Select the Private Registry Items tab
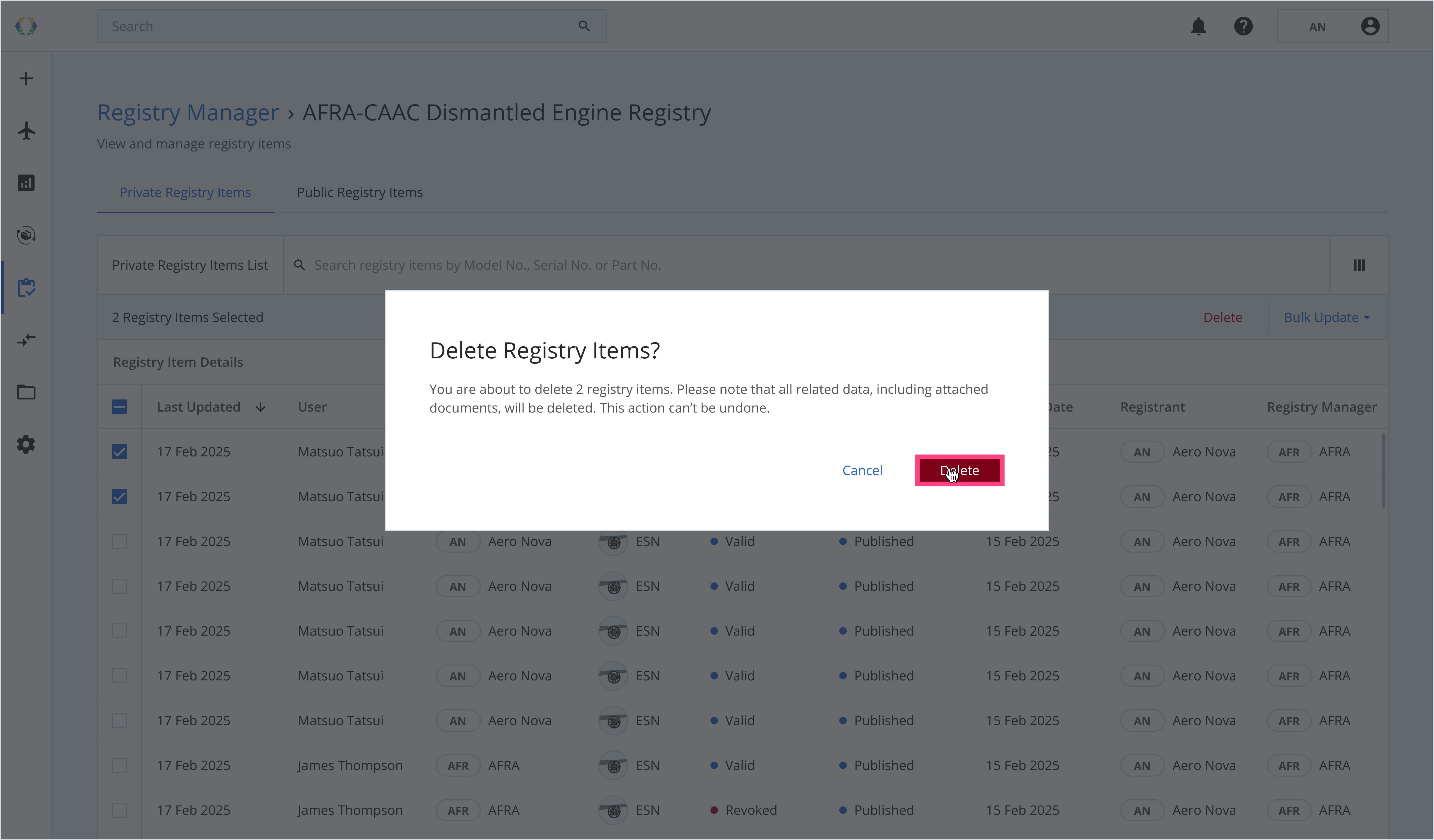The width and height of the screenshot is (1434, 840). (185, 192)
